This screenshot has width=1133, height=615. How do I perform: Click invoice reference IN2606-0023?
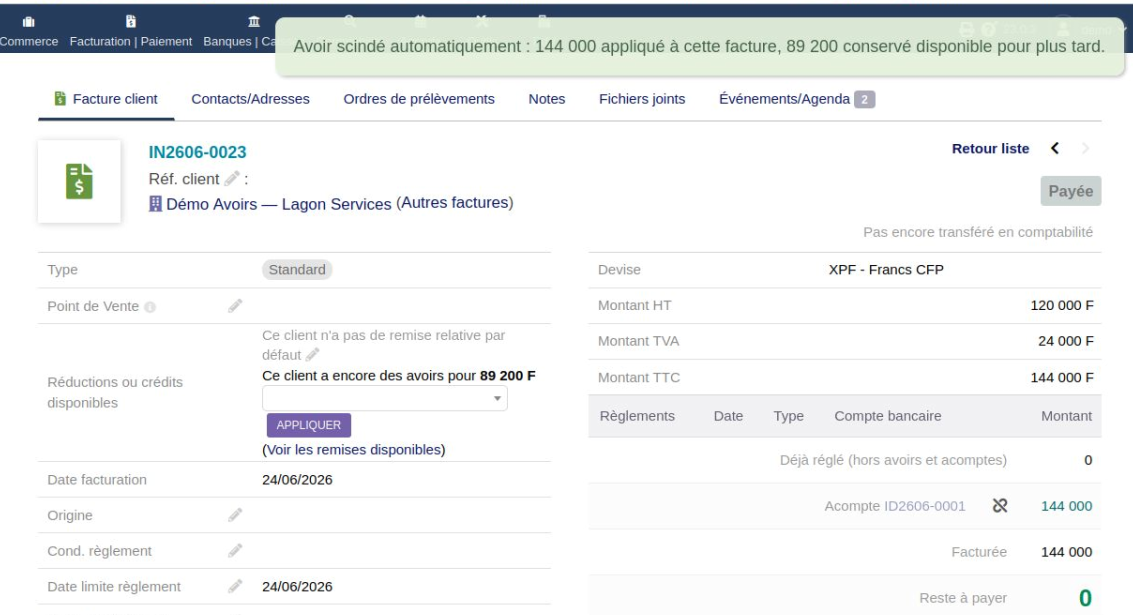[x=197, y=152]
